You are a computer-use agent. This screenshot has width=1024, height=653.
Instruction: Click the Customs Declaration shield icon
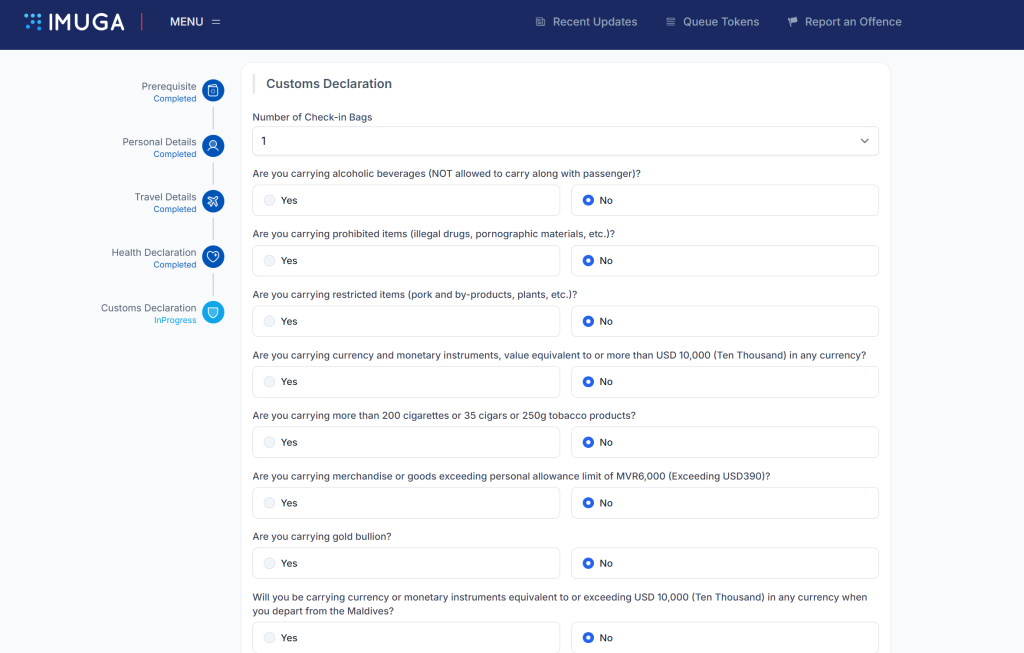[213, 312]
